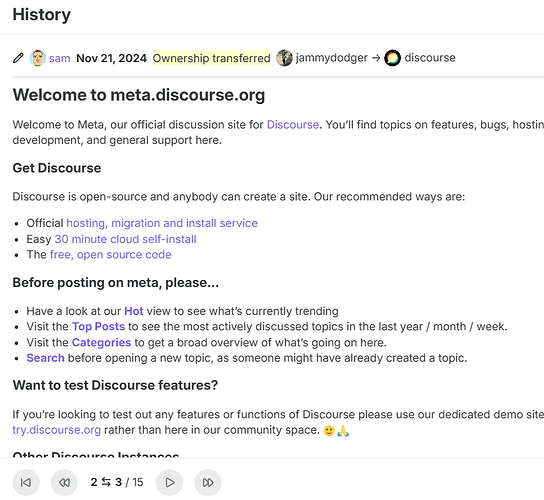Screen dimensions: 544x500
Task: Open 30 minute cloud self-install link
Action: (x=125, y=239)
